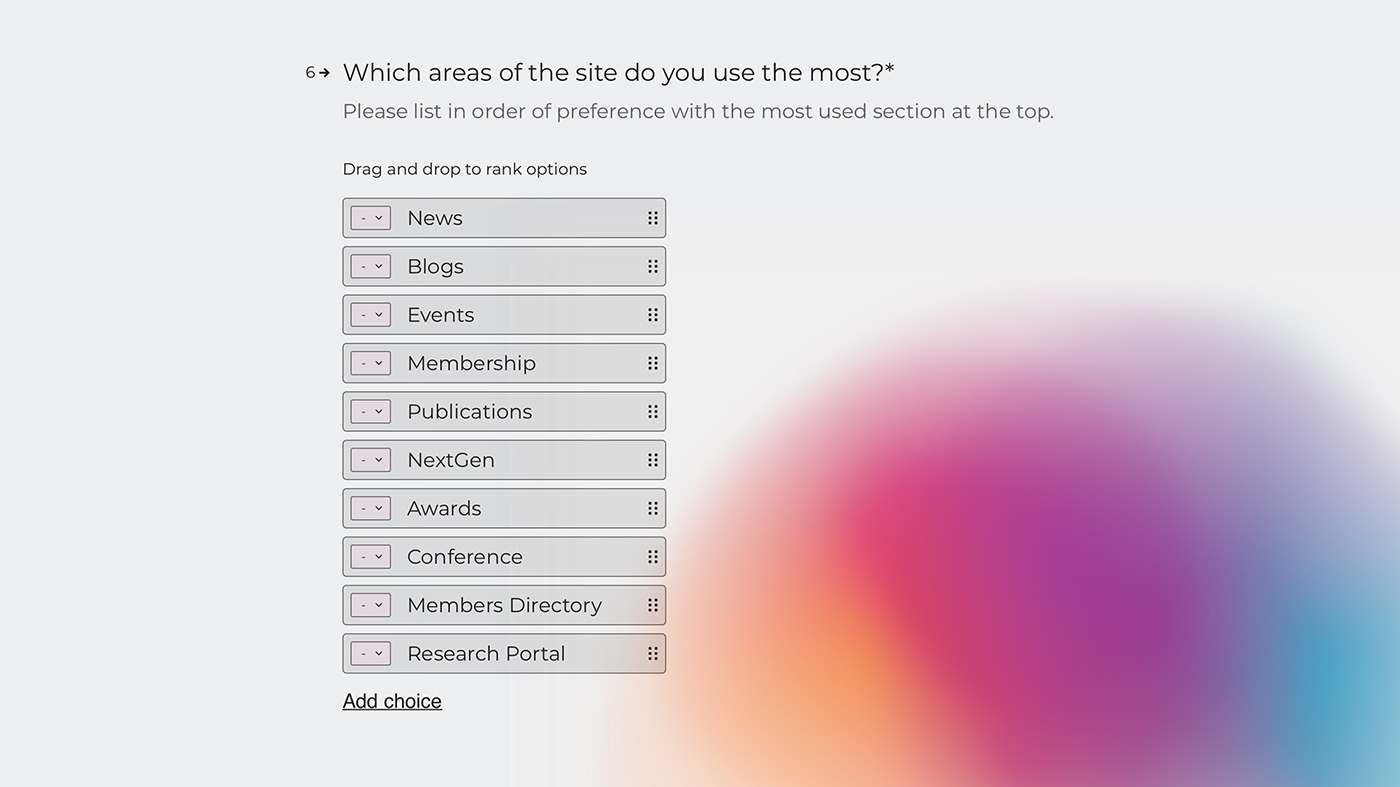Image resolution: width=1400 pixels, height=787 pixels.
Task: Click the NextGen choice label
Action: (451, 459)
